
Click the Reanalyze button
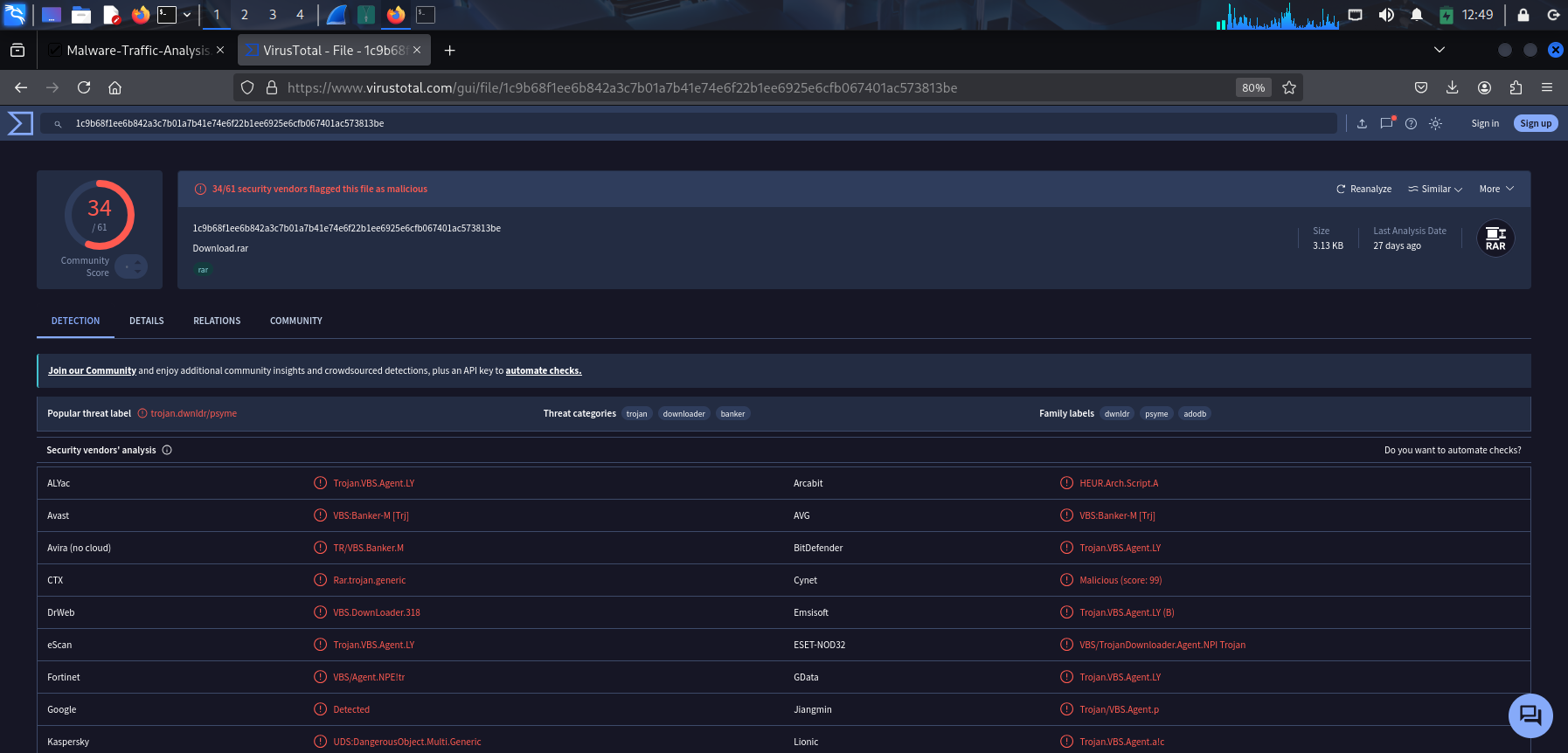click(x=1363, y=189)
